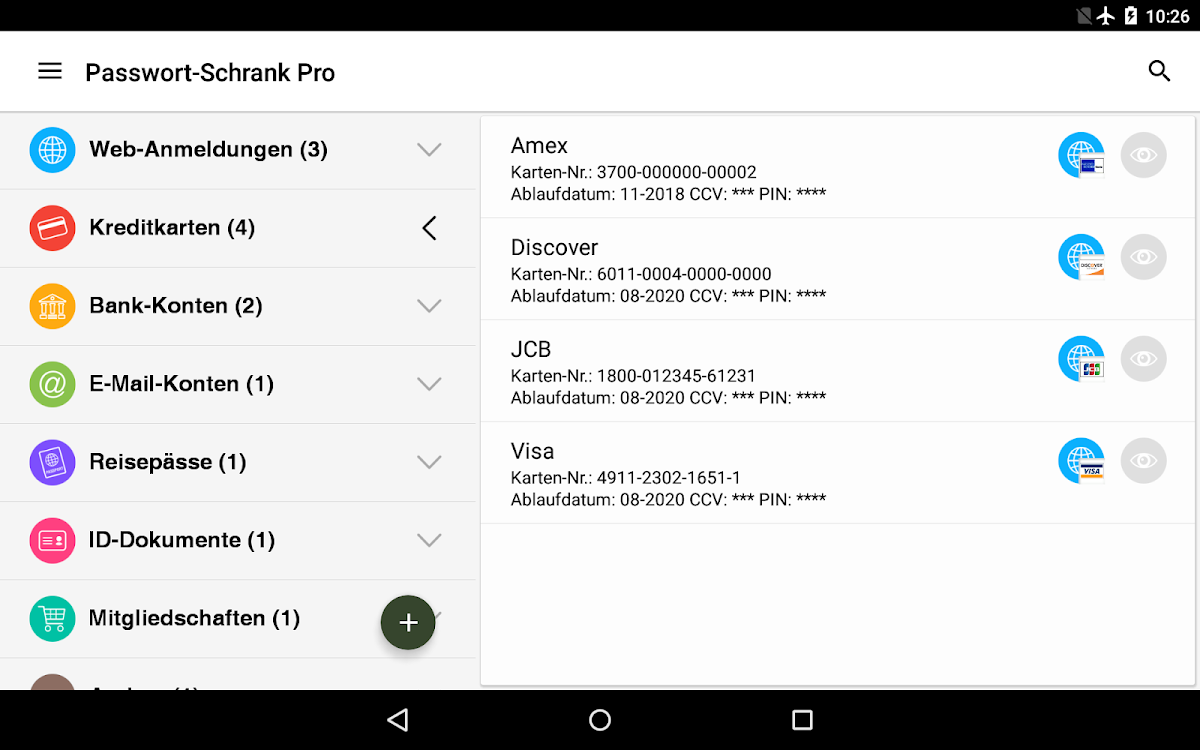1200x750 pixels.
Task: Tap the search magnifier icon
Action: point(1159,71)
